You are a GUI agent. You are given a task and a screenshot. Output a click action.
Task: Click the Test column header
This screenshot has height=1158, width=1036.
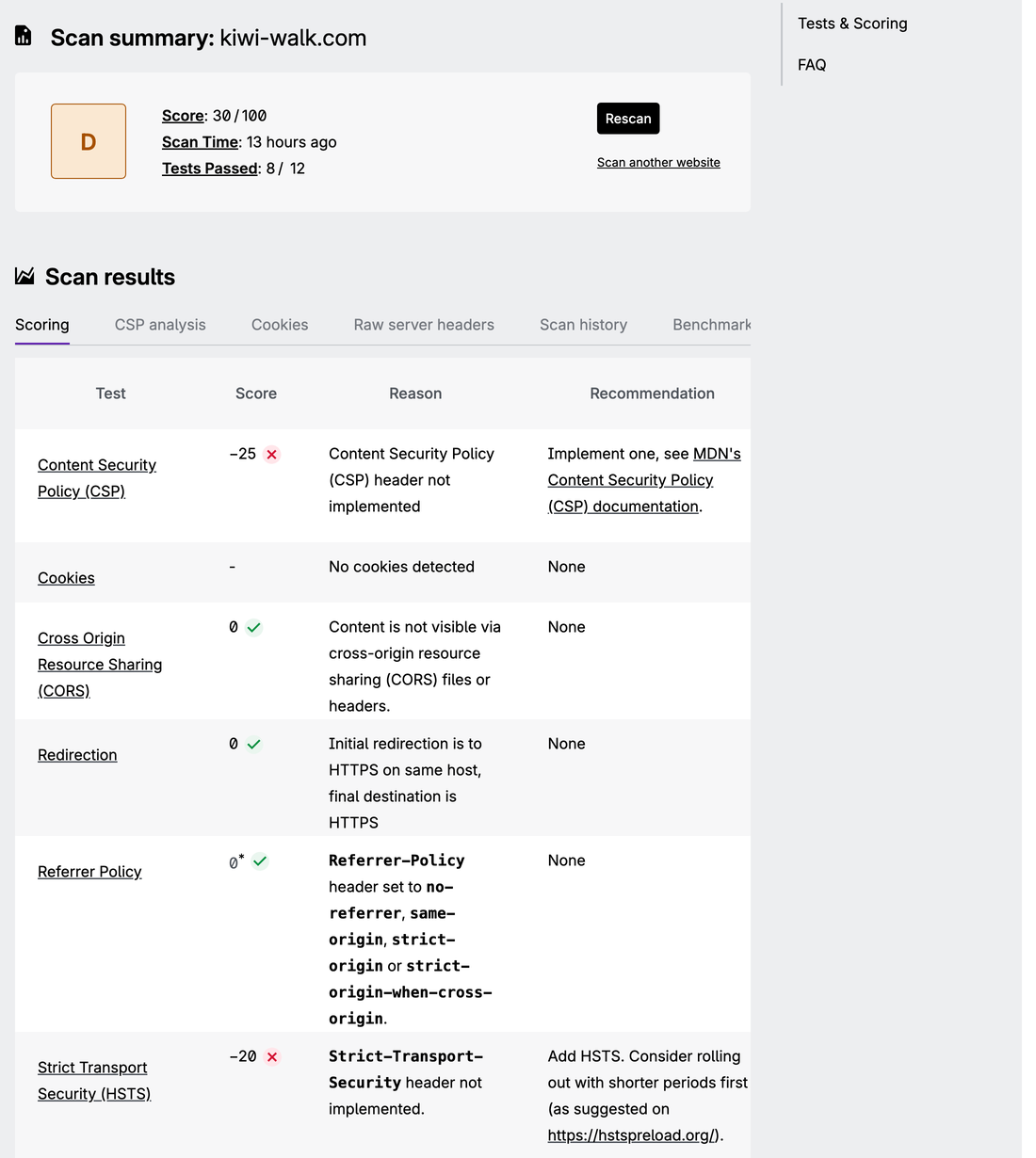click(x=110, y=394)
